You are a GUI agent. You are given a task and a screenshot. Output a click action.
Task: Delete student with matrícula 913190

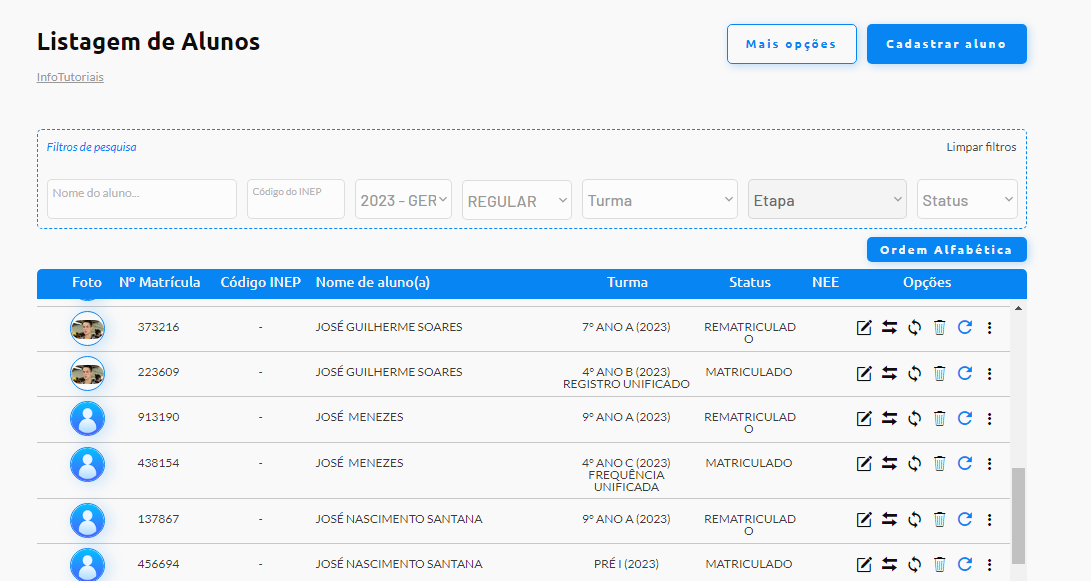tap(939, 418)
